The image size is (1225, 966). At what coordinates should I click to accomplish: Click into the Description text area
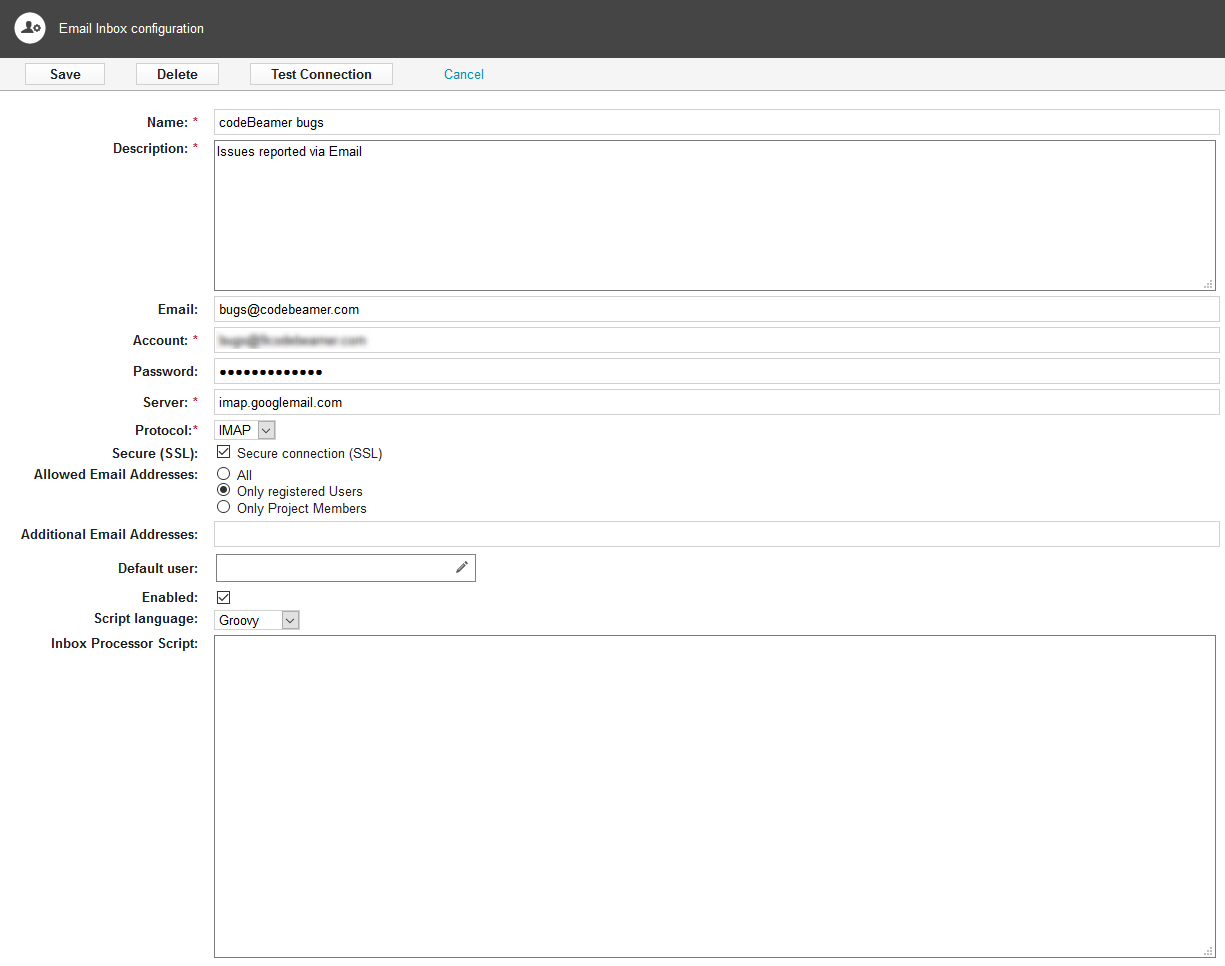coord(715,215)
